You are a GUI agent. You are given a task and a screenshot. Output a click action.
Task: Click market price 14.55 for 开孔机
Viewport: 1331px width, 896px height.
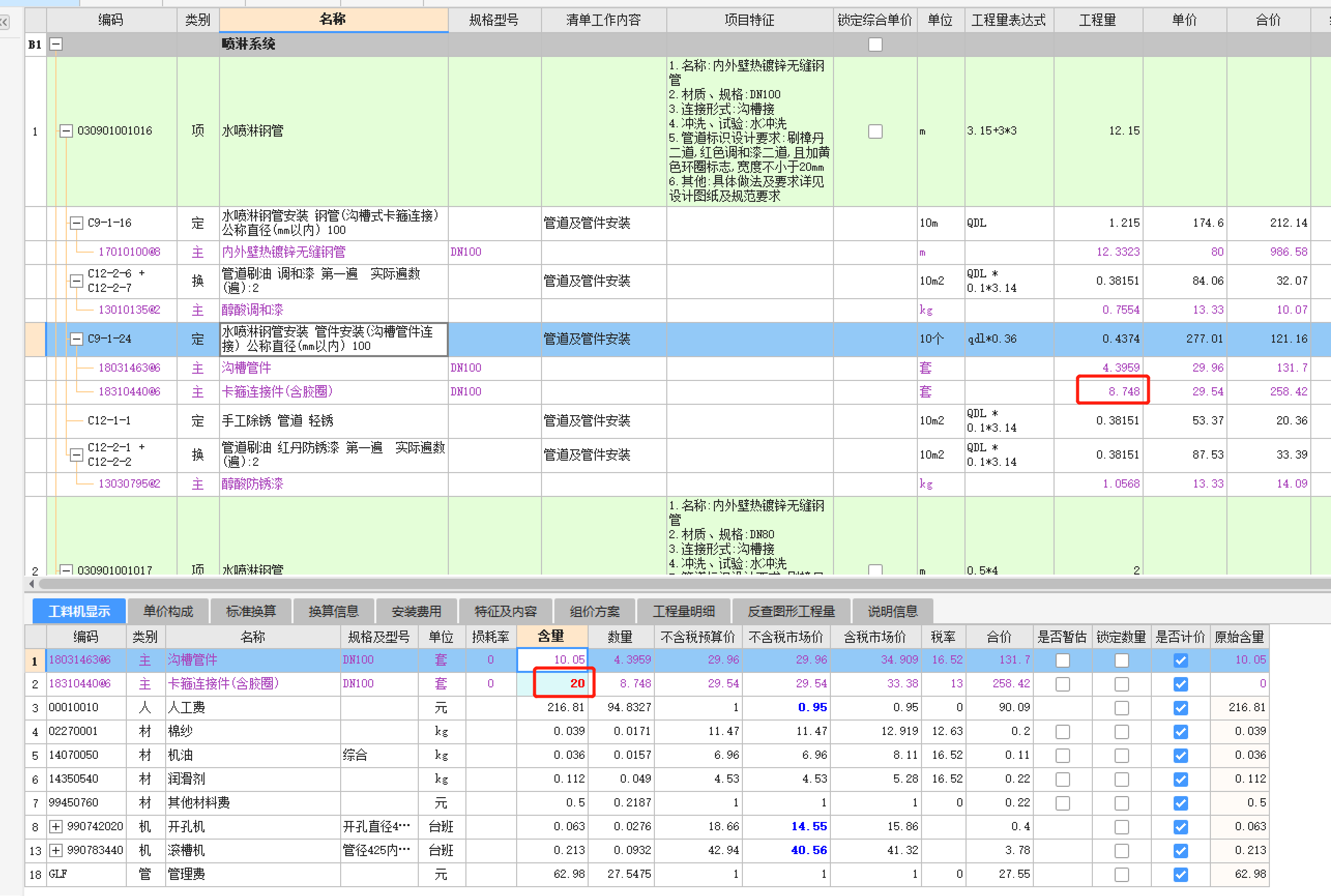point(809,826)
